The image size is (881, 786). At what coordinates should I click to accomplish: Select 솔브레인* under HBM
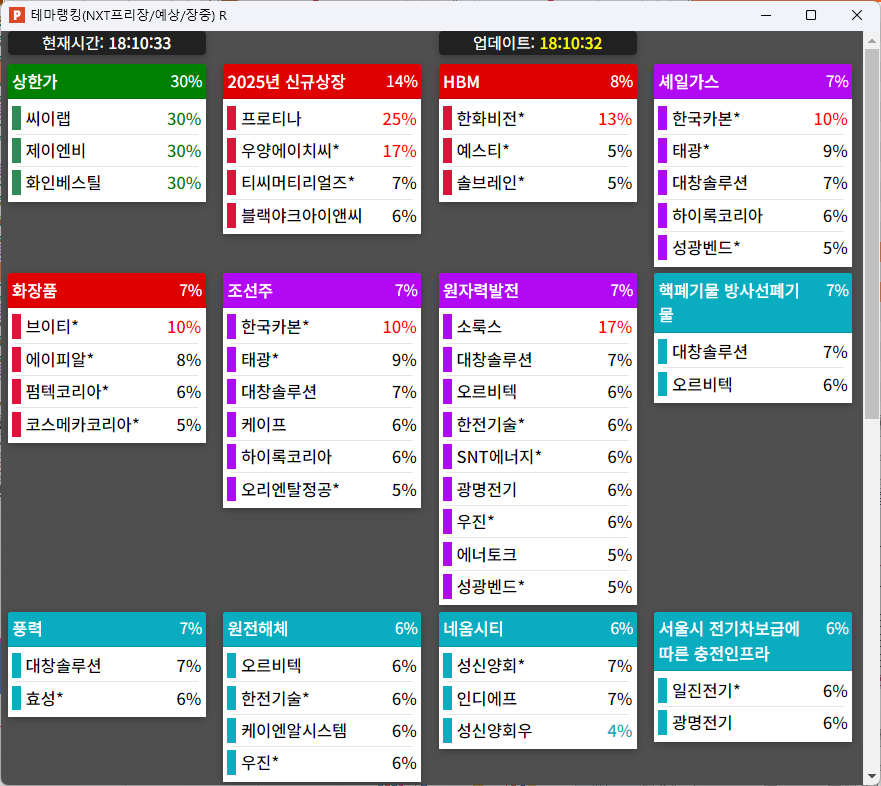click(x=538, y=183)
